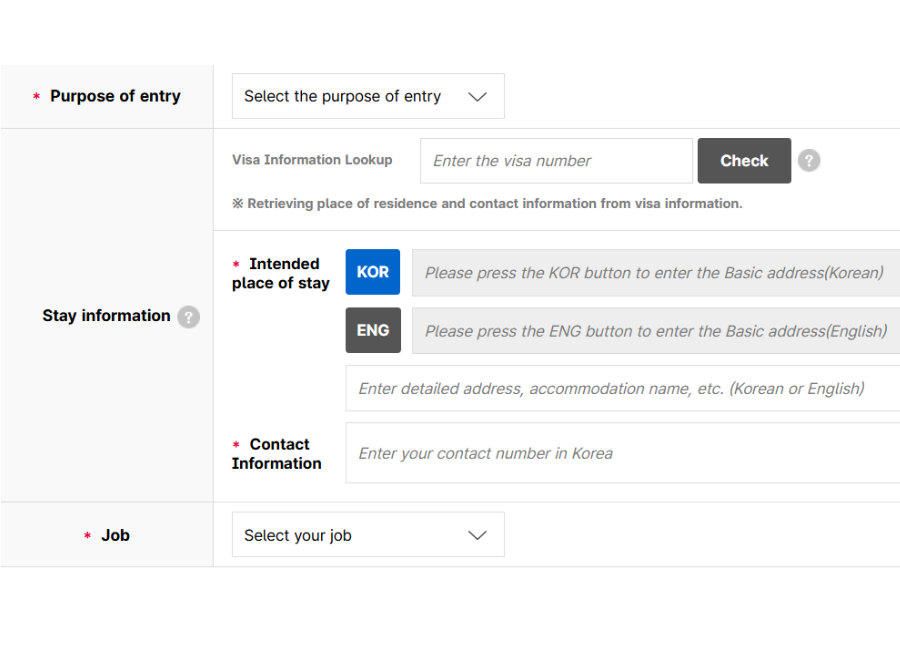Focus the Enter the visa number field
Viewport: 900px width, 650px height.
(556, 161)
